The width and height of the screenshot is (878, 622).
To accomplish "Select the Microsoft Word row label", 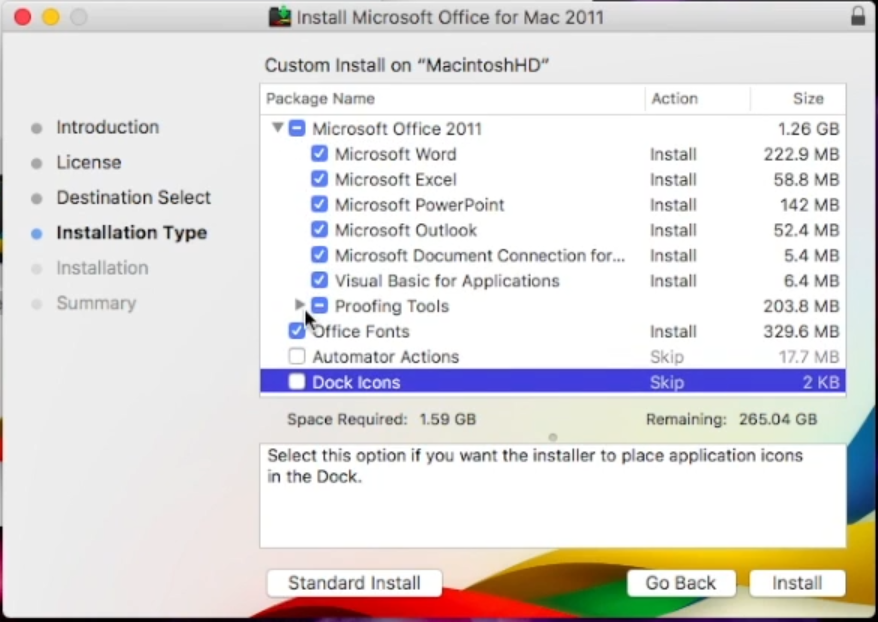I will point(395,154).
